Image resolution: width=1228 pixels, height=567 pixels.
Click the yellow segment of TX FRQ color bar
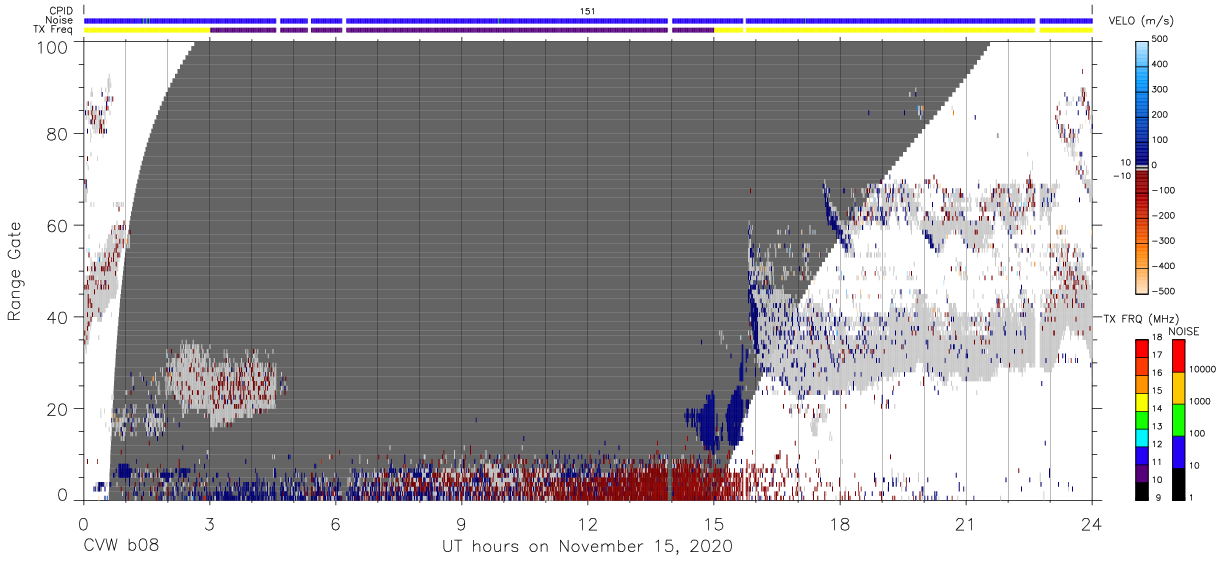click(x=1142, y=400)
